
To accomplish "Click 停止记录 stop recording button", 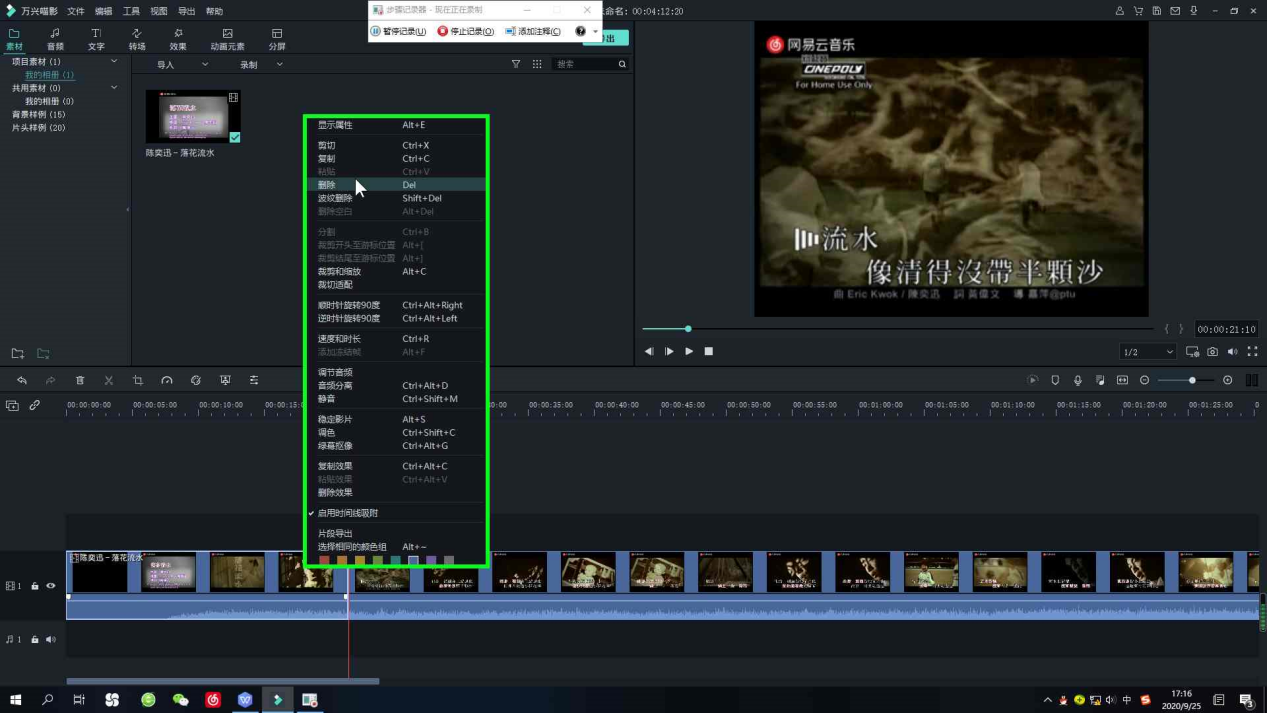I will (x=465, y=31).
